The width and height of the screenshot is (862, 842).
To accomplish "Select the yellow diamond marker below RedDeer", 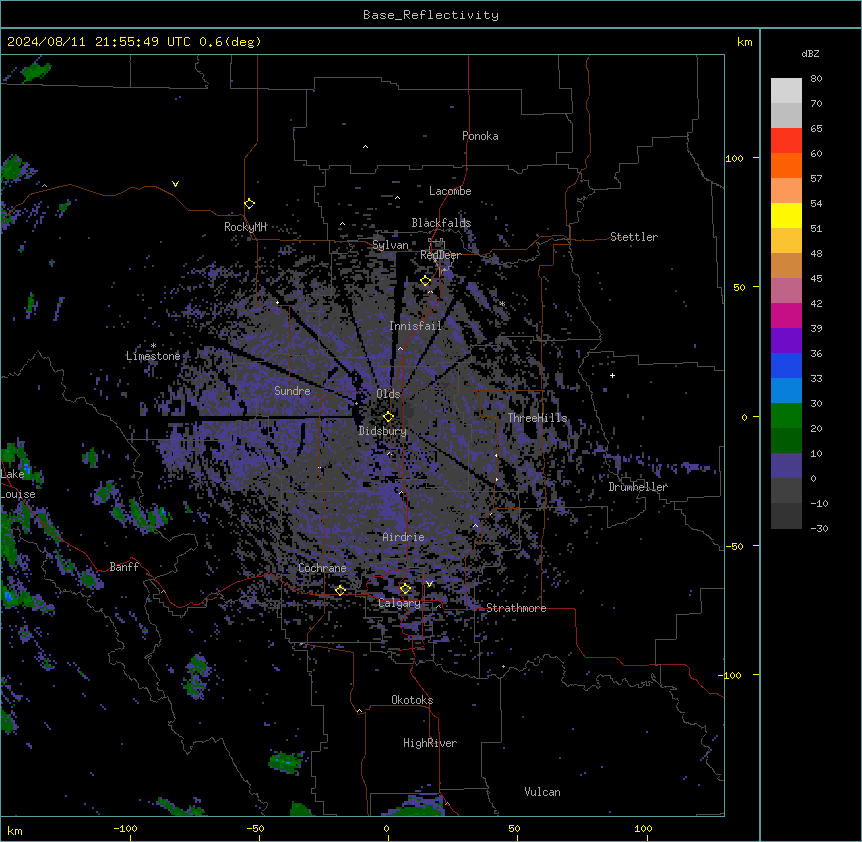I will [426, 281].
